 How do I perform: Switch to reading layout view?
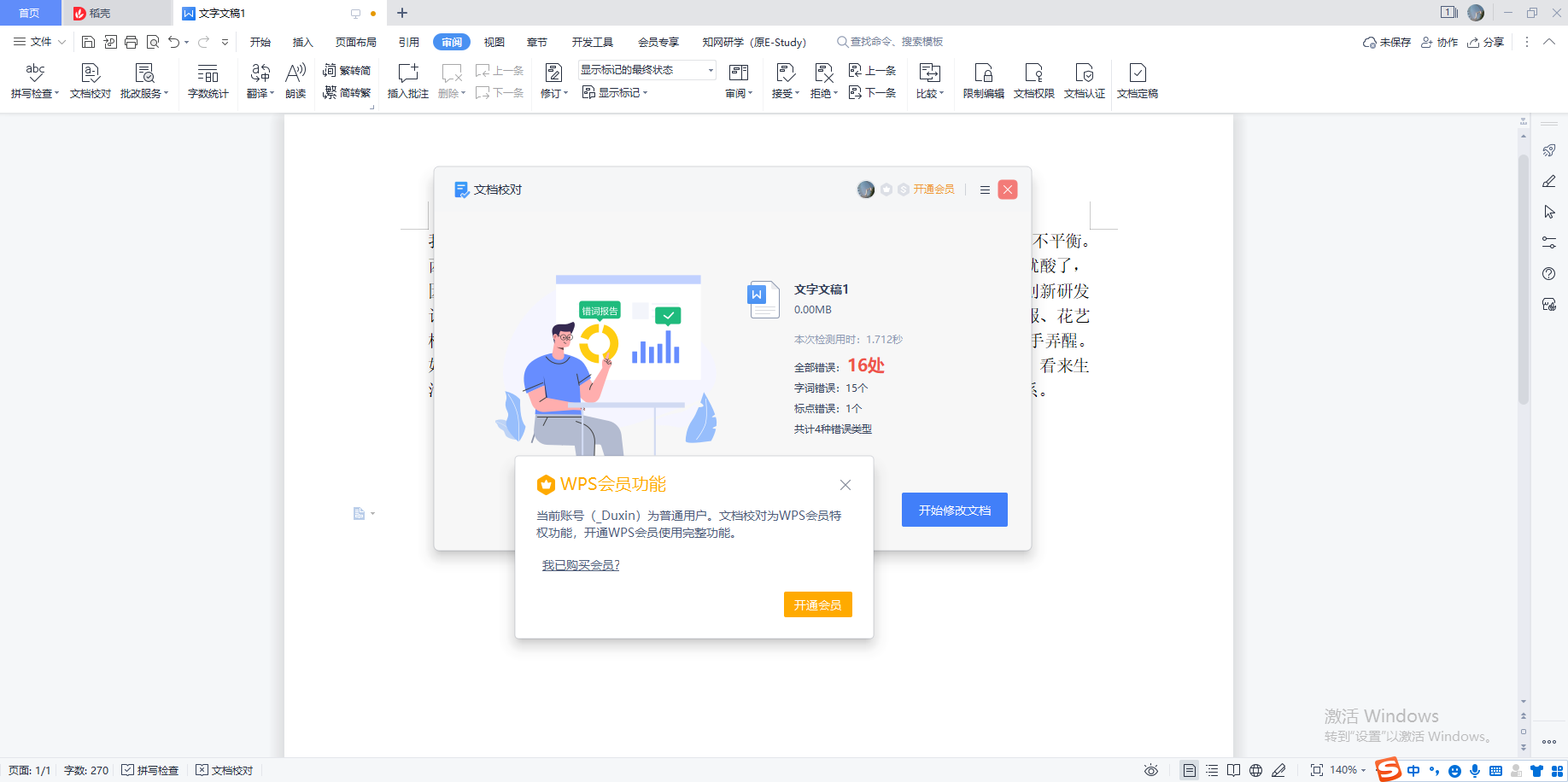tap(1233, 770)
